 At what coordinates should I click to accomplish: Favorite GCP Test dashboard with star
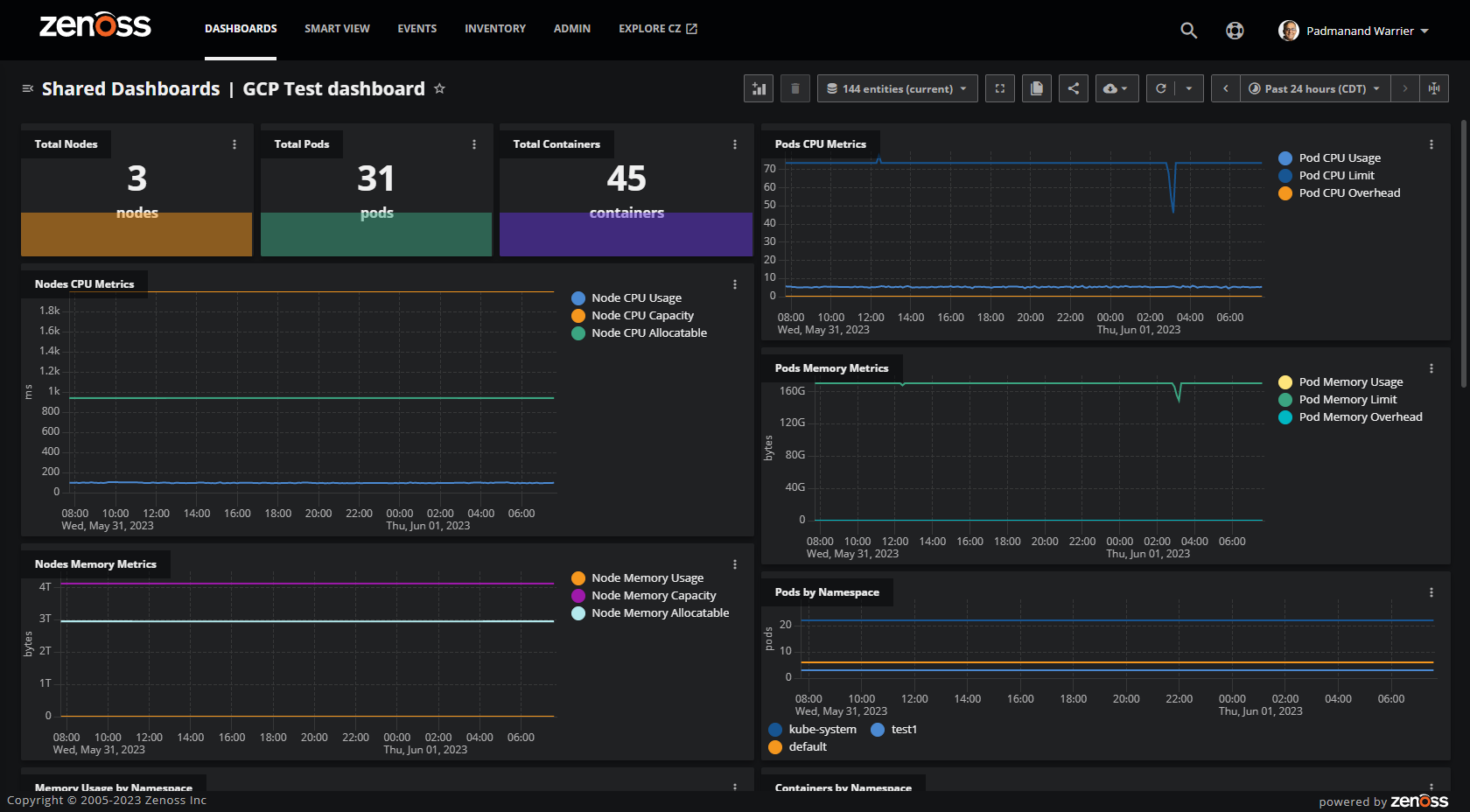pos(439,88)
